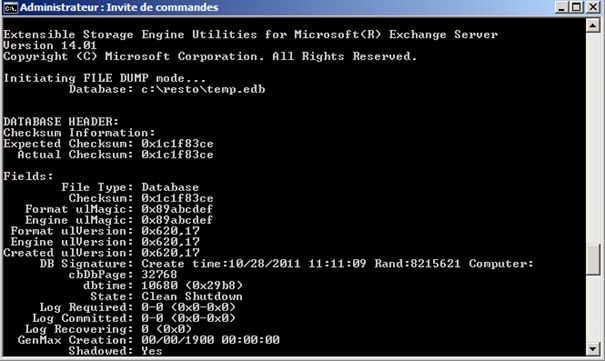Click the GenMax Creation date value
Screen dimensions: 605x361
click(210, 340)
